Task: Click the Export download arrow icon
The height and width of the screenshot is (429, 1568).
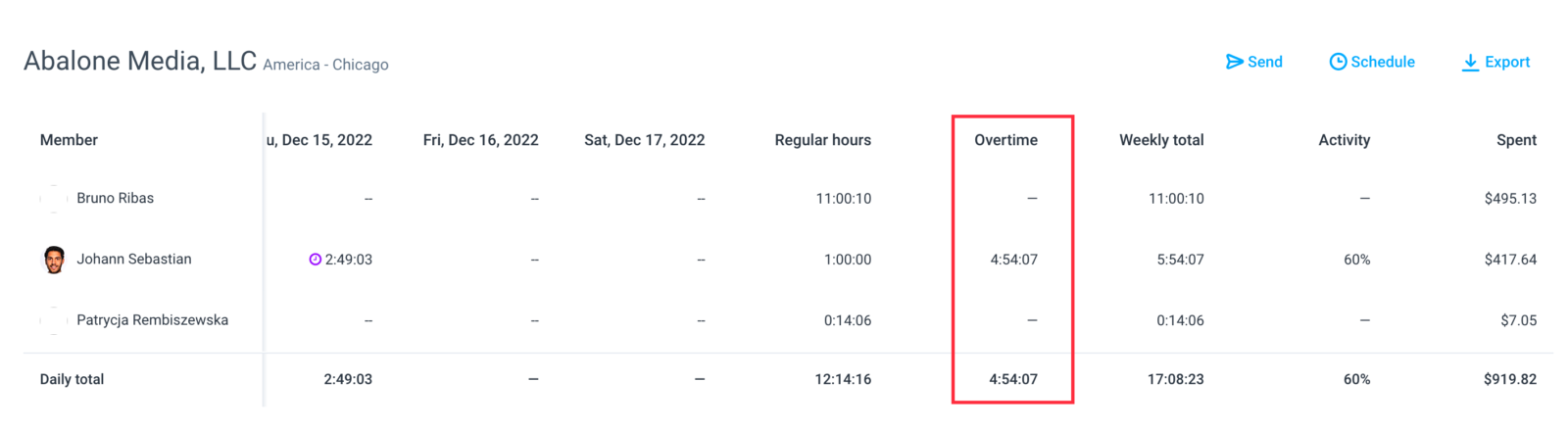Action: point(1470,63)
